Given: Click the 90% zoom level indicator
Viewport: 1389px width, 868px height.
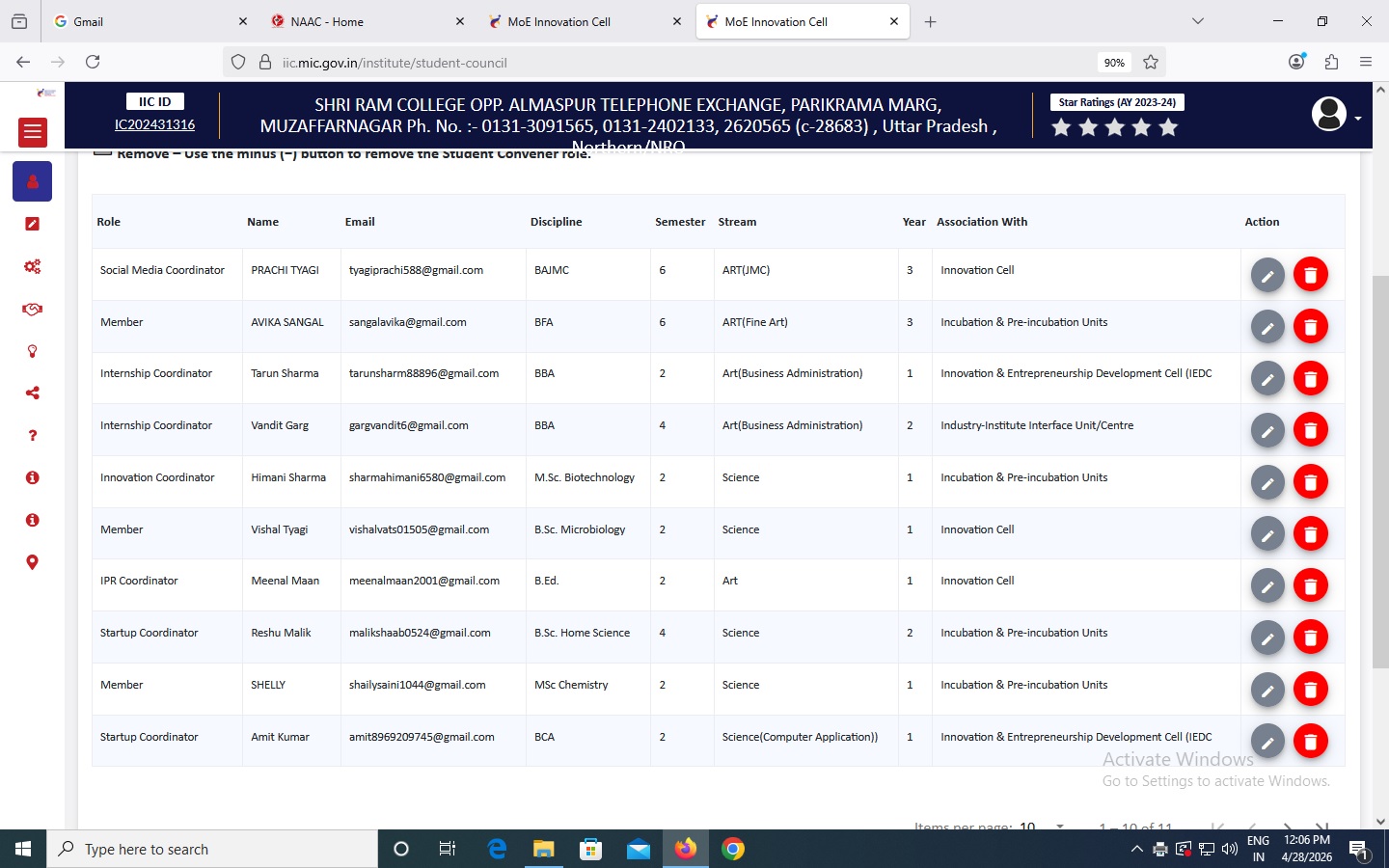Looking at the screenshot, I should pos(1114,63).
